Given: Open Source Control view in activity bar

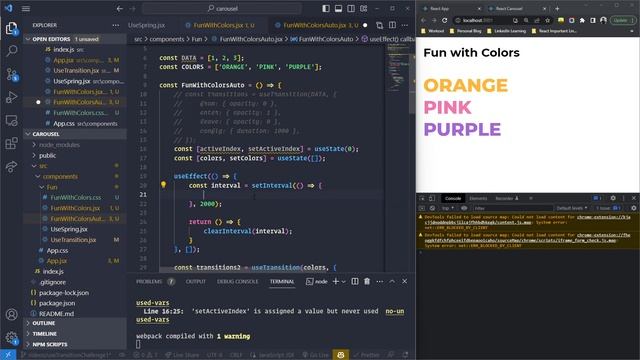Looking at the screenshot, I should coord(11,74).
